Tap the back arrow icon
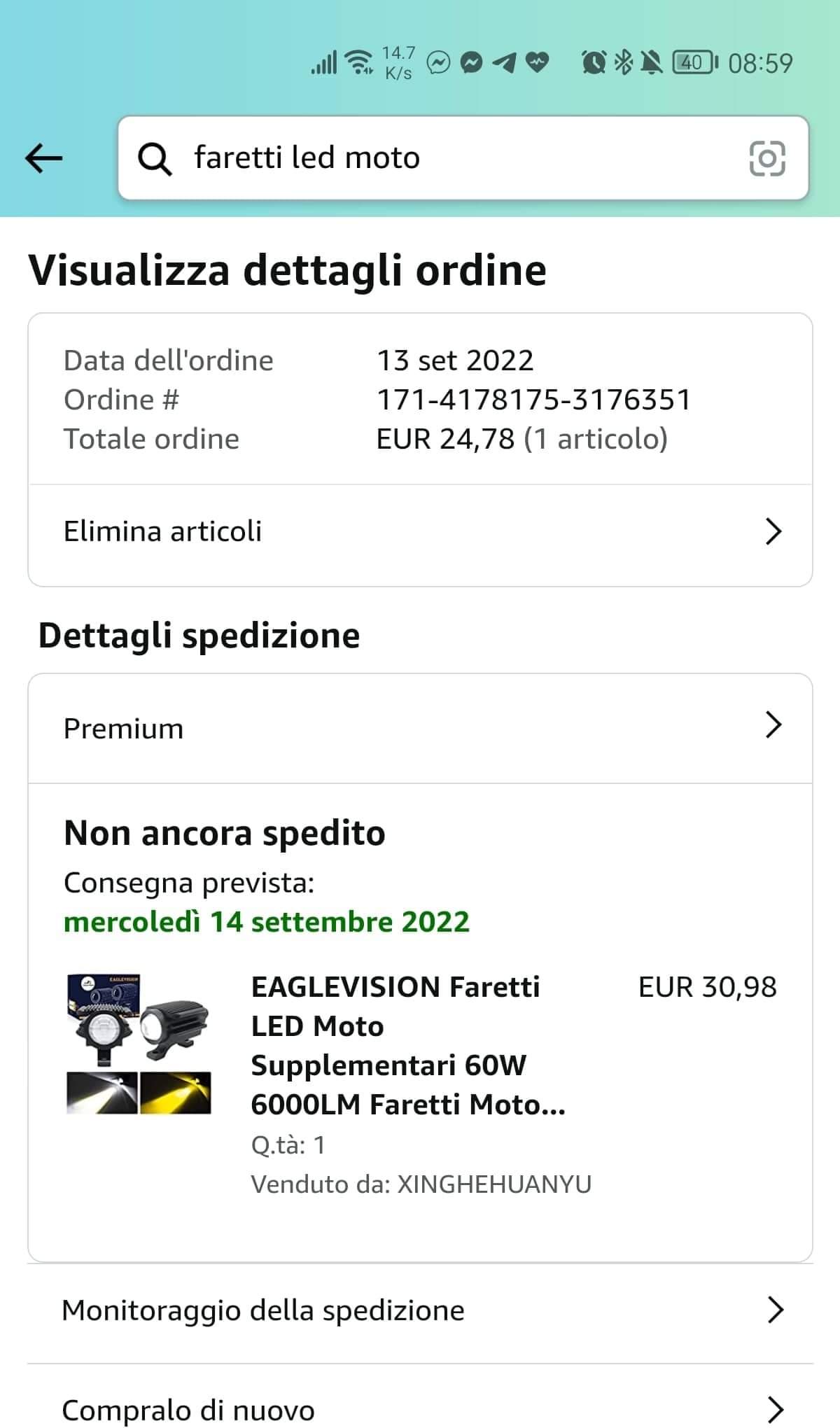840x1428 pixels. 43,158
